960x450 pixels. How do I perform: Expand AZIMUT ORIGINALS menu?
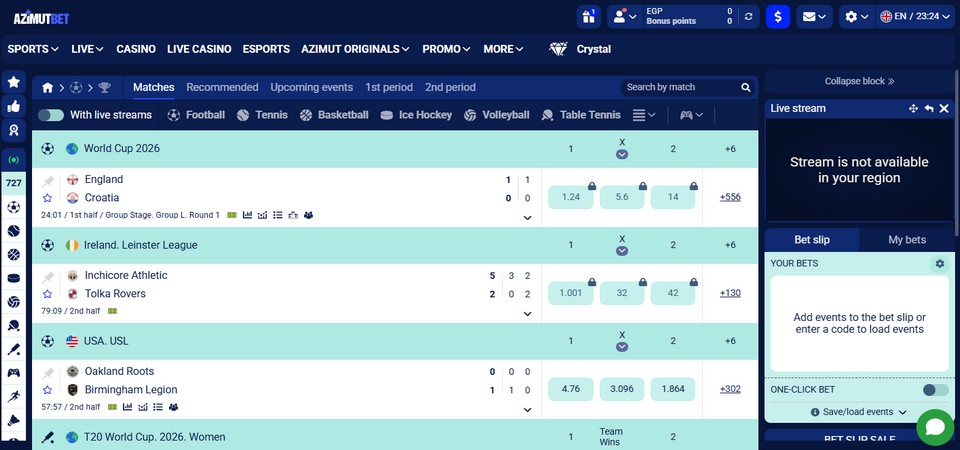coord(355,49)
